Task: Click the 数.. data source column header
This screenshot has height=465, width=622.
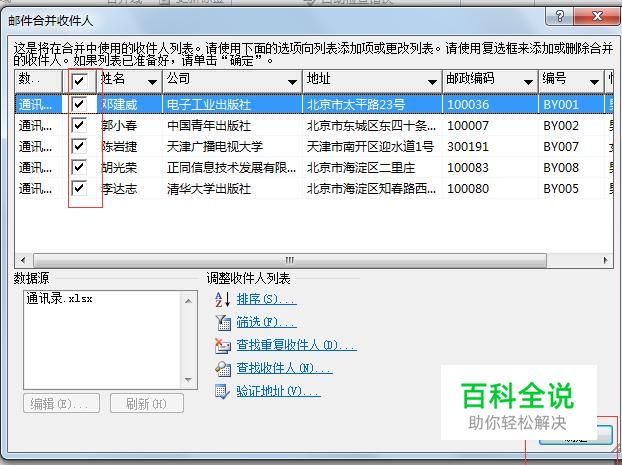Action: click(38, 81)
